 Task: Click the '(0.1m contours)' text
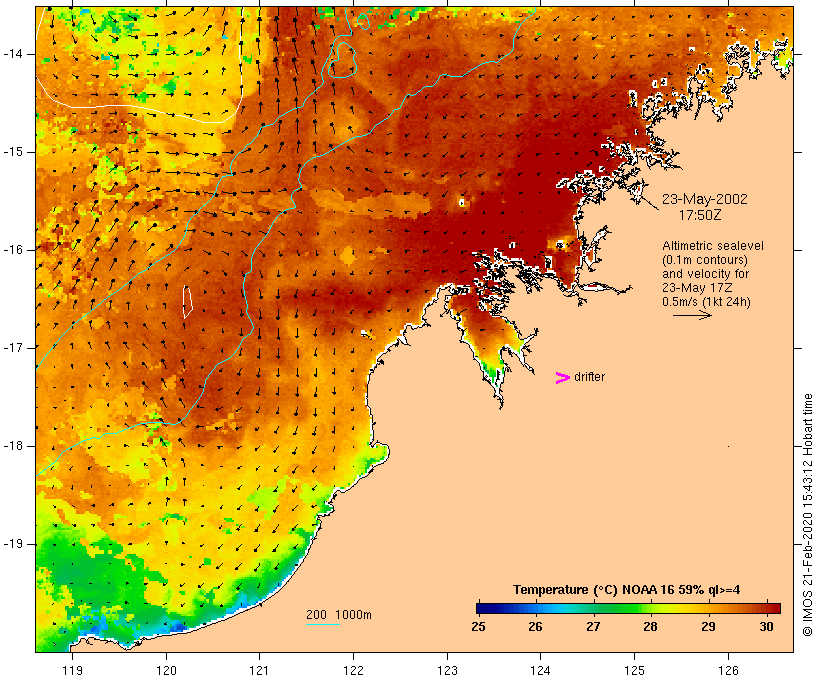(x=704, y=260)
